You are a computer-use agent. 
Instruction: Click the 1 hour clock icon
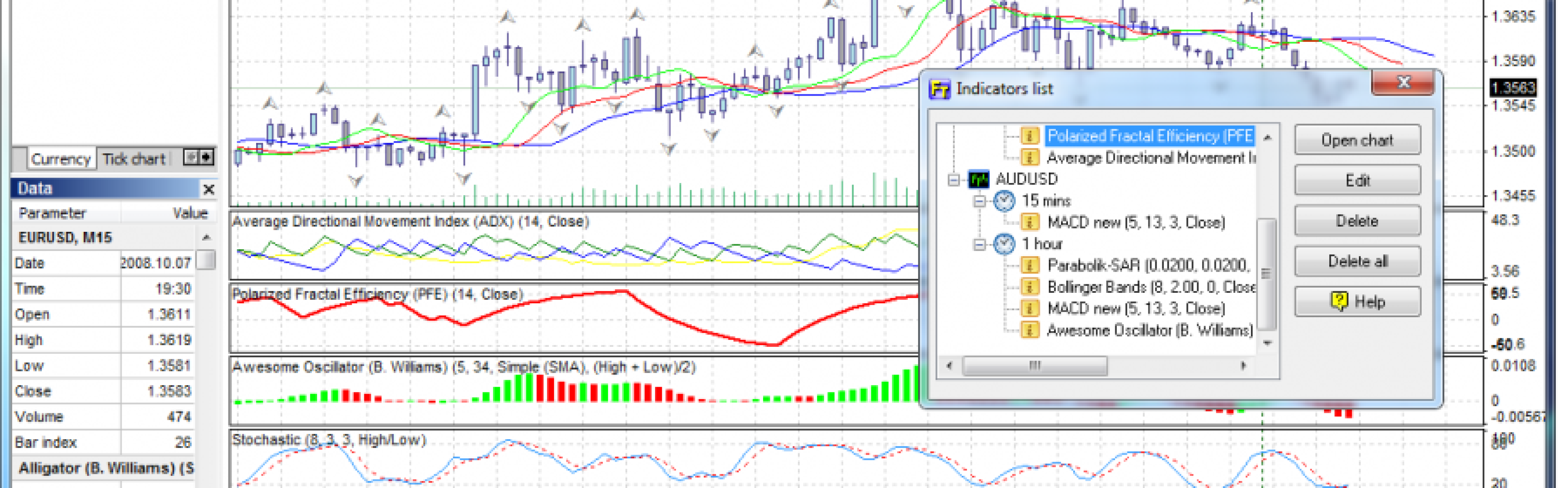coord(1004,244)
